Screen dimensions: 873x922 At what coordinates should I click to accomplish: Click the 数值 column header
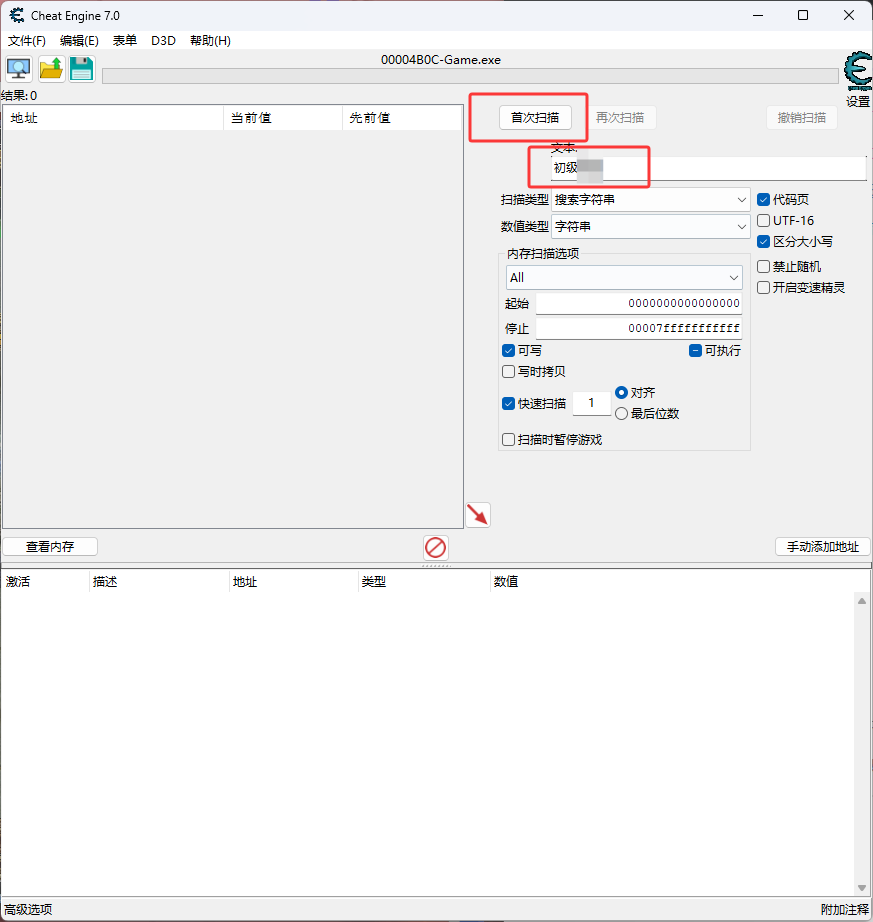(x=506, y=582)
